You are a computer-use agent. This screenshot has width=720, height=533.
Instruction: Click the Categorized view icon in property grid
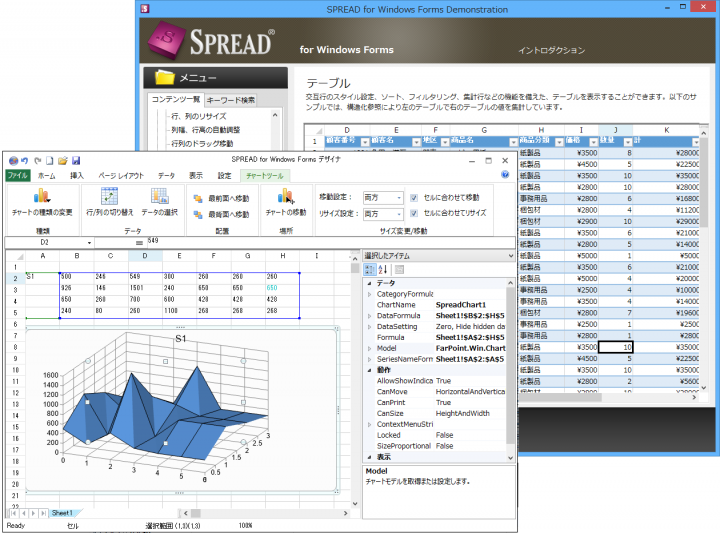pyautogui.click(x=370, y=269)
